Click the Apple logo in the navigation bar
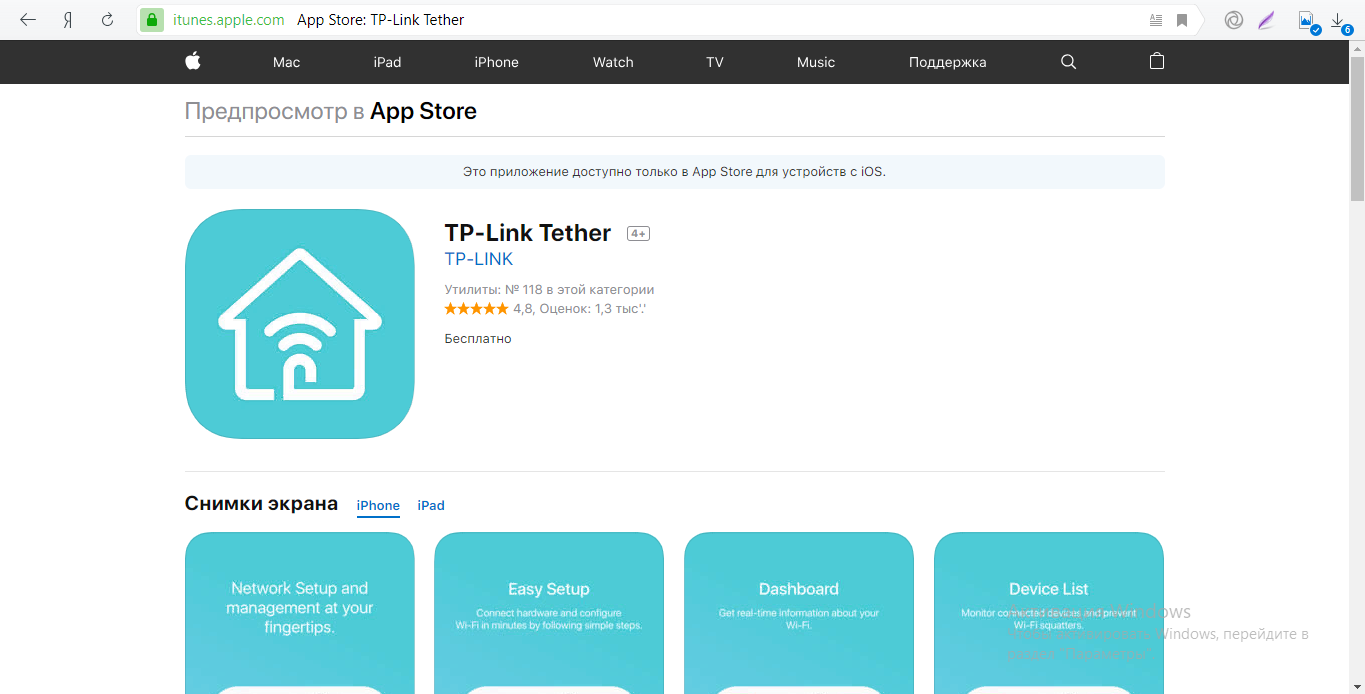1365x694 pixels. (x=193, y=62)
